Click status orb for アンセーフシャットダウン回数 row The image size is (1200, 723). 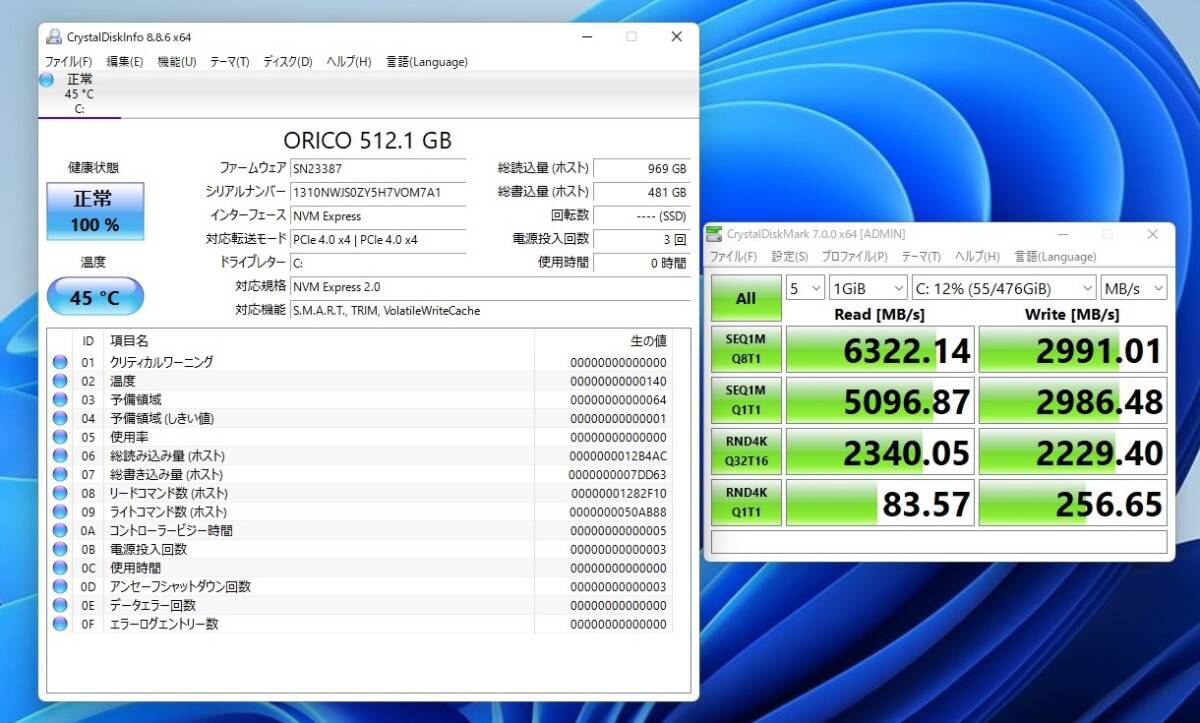pos(60,586)
